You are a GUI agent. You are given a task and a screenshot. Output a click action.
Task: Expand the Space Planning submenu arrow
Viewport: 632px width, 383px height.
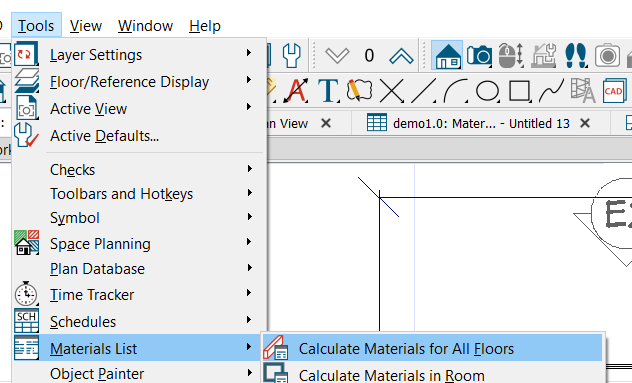[x=249, y=242]
